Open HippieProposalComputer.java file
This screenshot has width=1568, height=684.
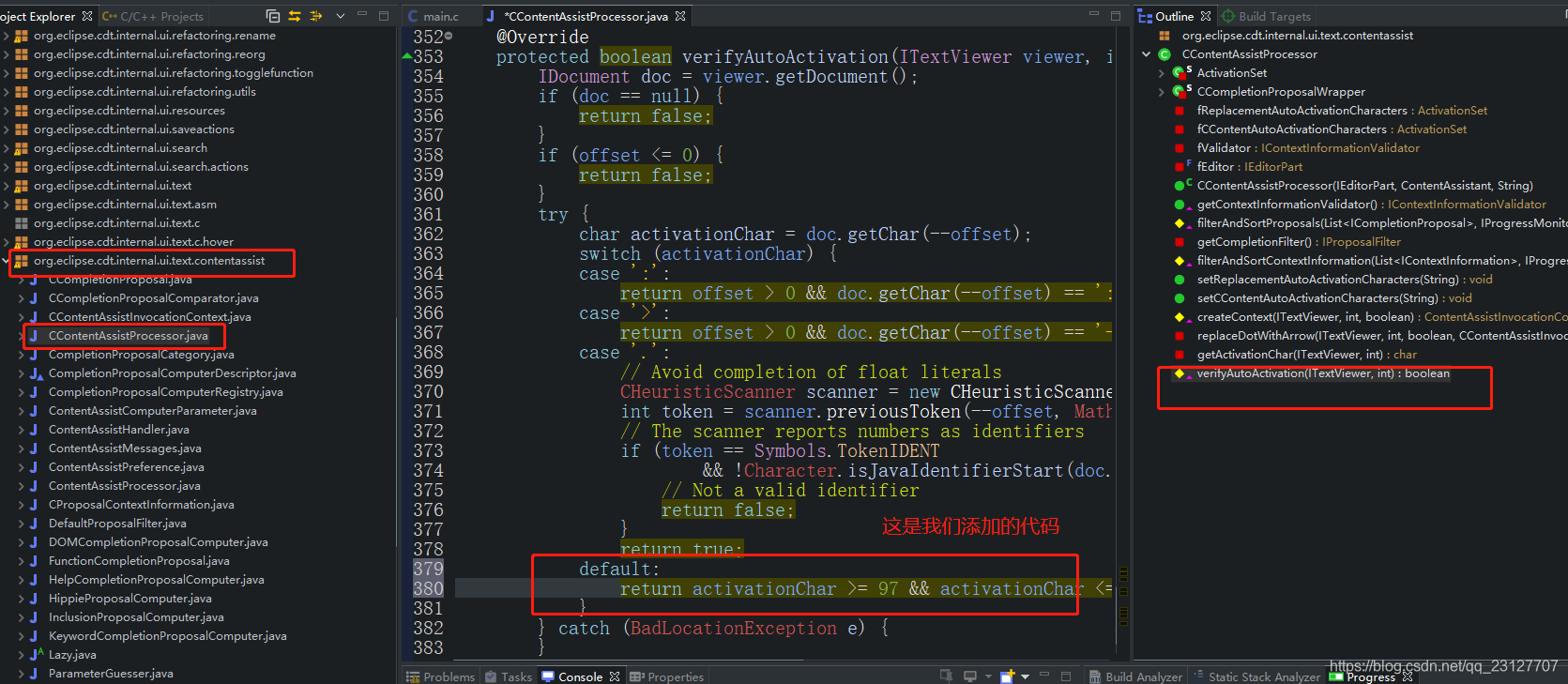click(130, 599)
